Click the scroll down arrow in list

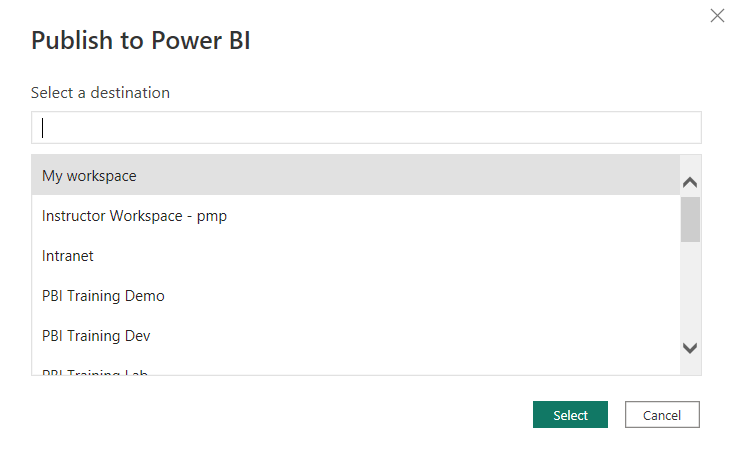point(690,348)
